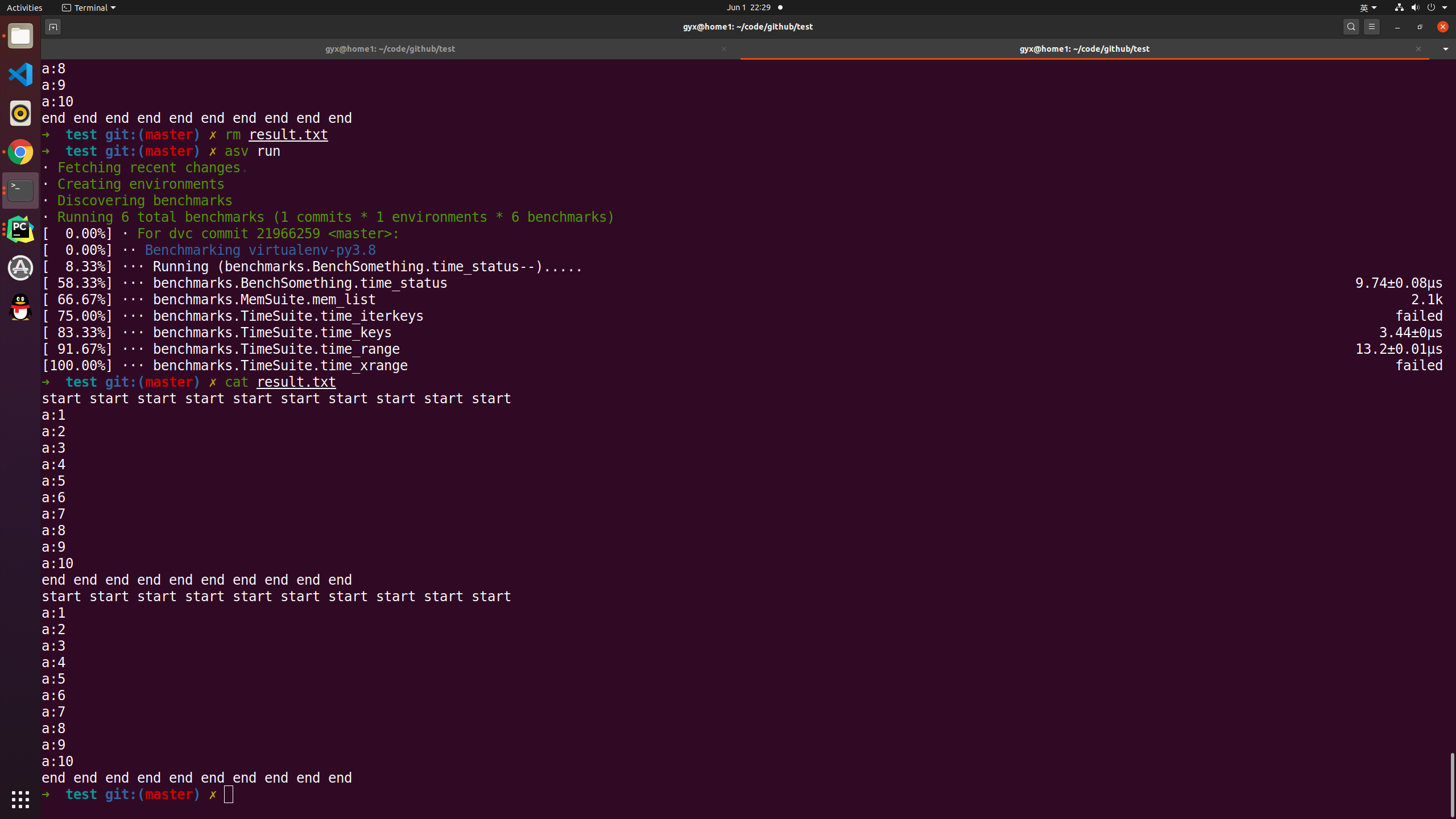This screenshot has height=819, width=1456.
Task: Launch PyCharm from the dock
Action: [20, 229]
